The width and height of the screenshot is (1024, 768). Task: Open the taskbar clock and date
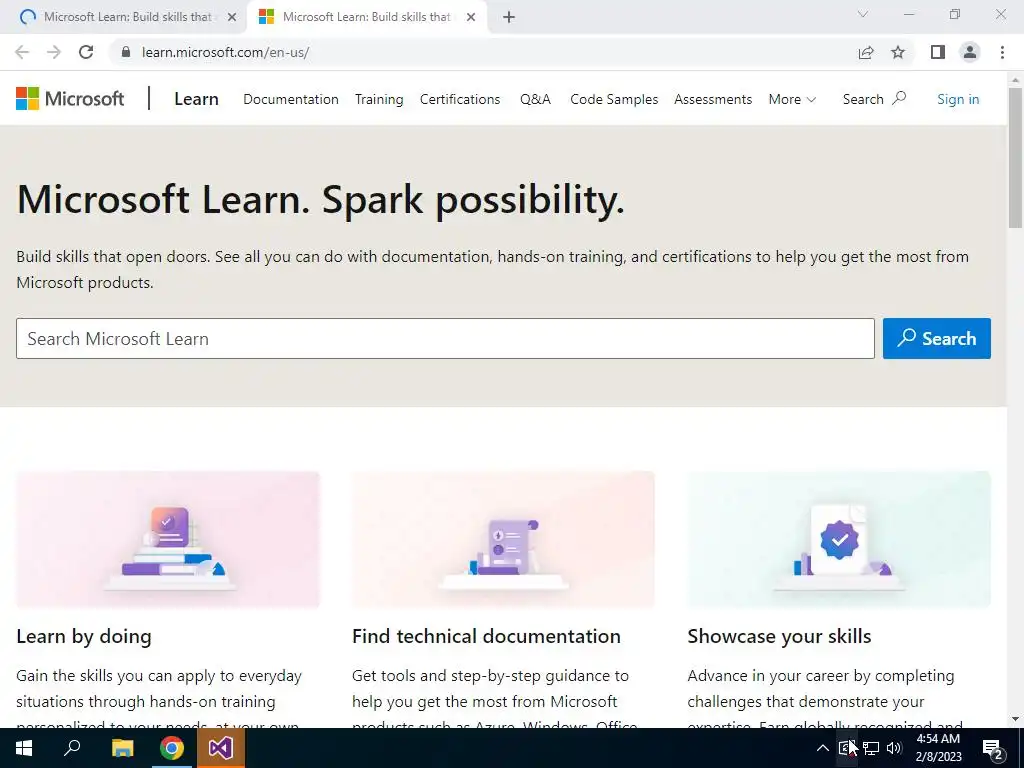pyautogui.click(x=938, y=748)
